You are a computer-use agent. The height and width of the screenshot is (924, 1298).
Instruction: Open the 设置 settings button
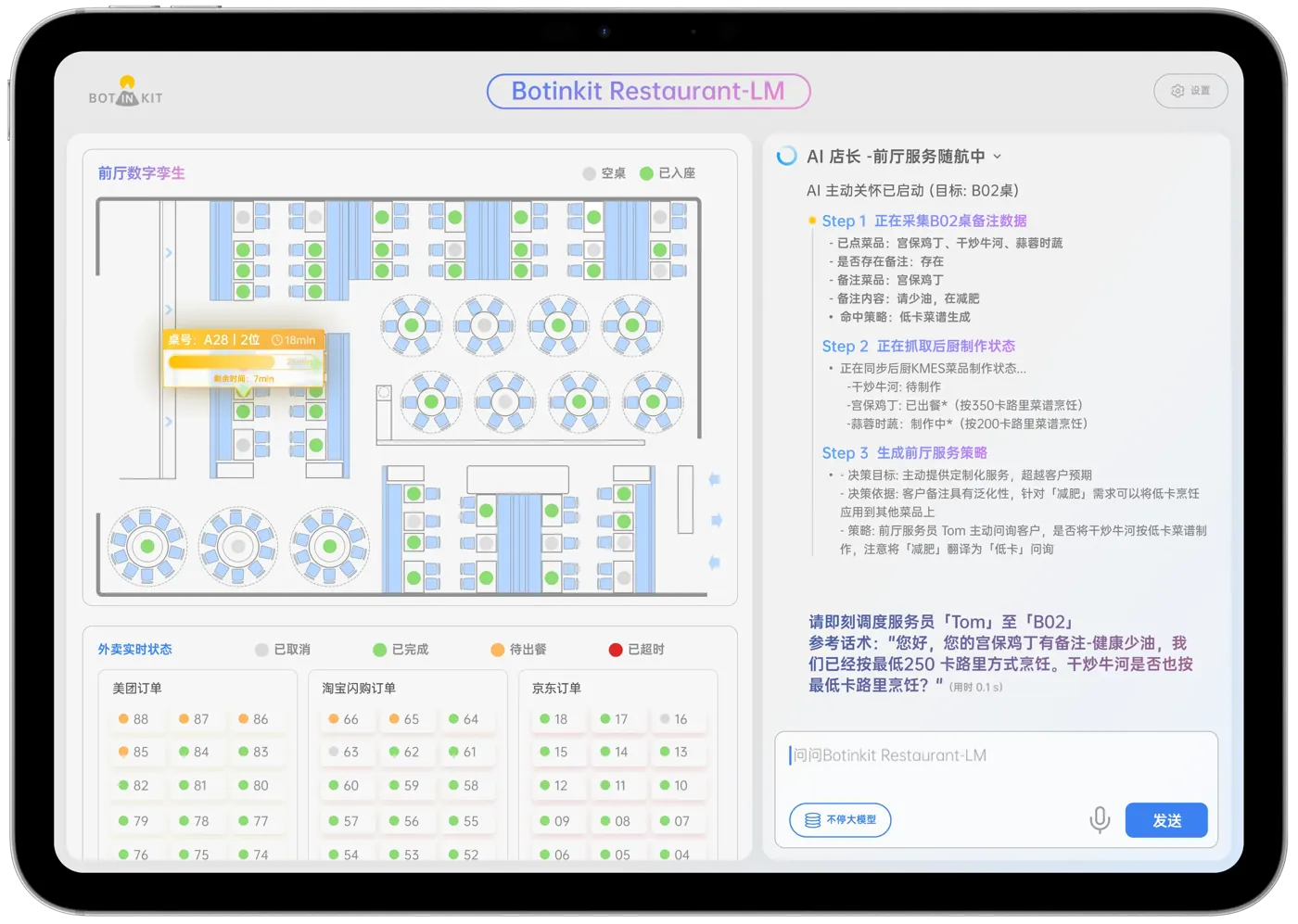(1190, 91)
